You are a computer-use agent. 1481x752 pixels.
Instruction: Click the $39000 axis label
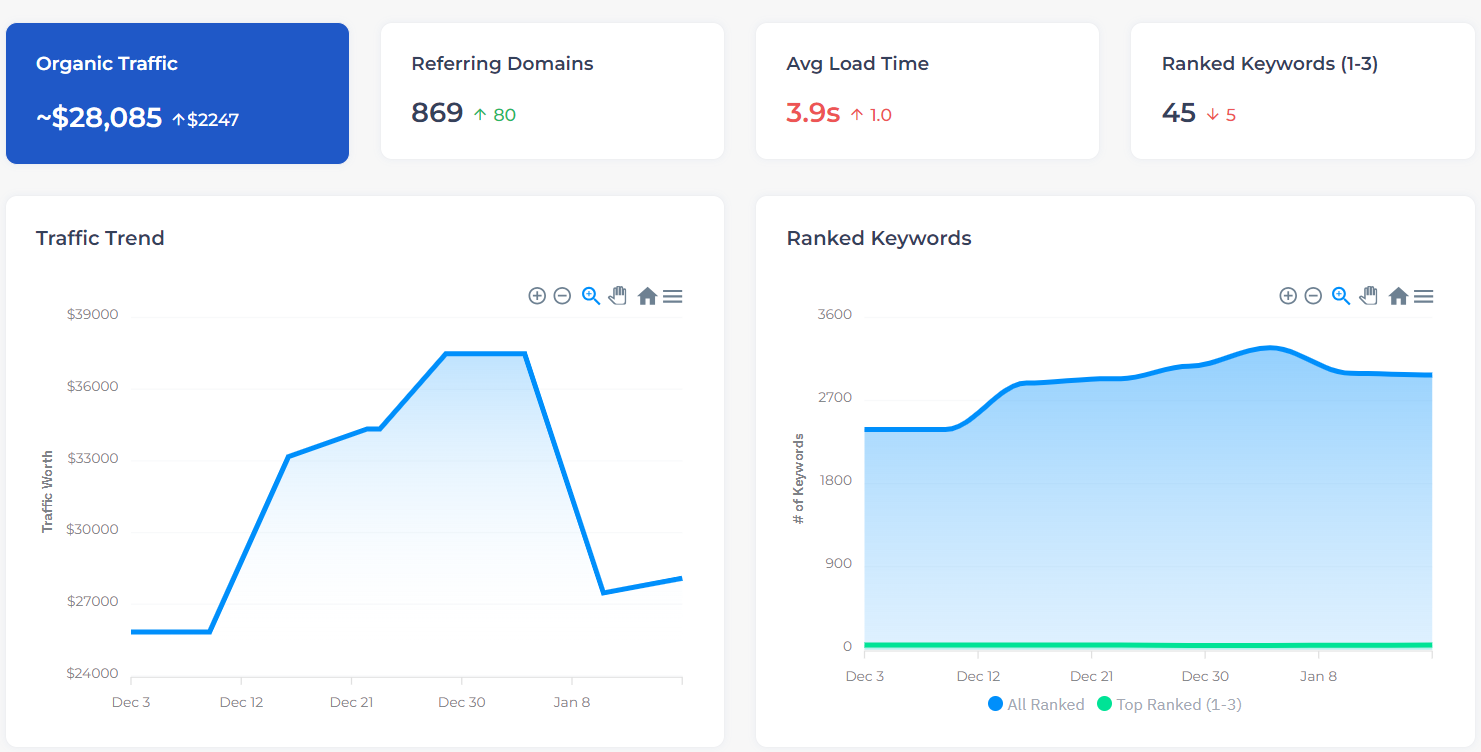(92, 314)
